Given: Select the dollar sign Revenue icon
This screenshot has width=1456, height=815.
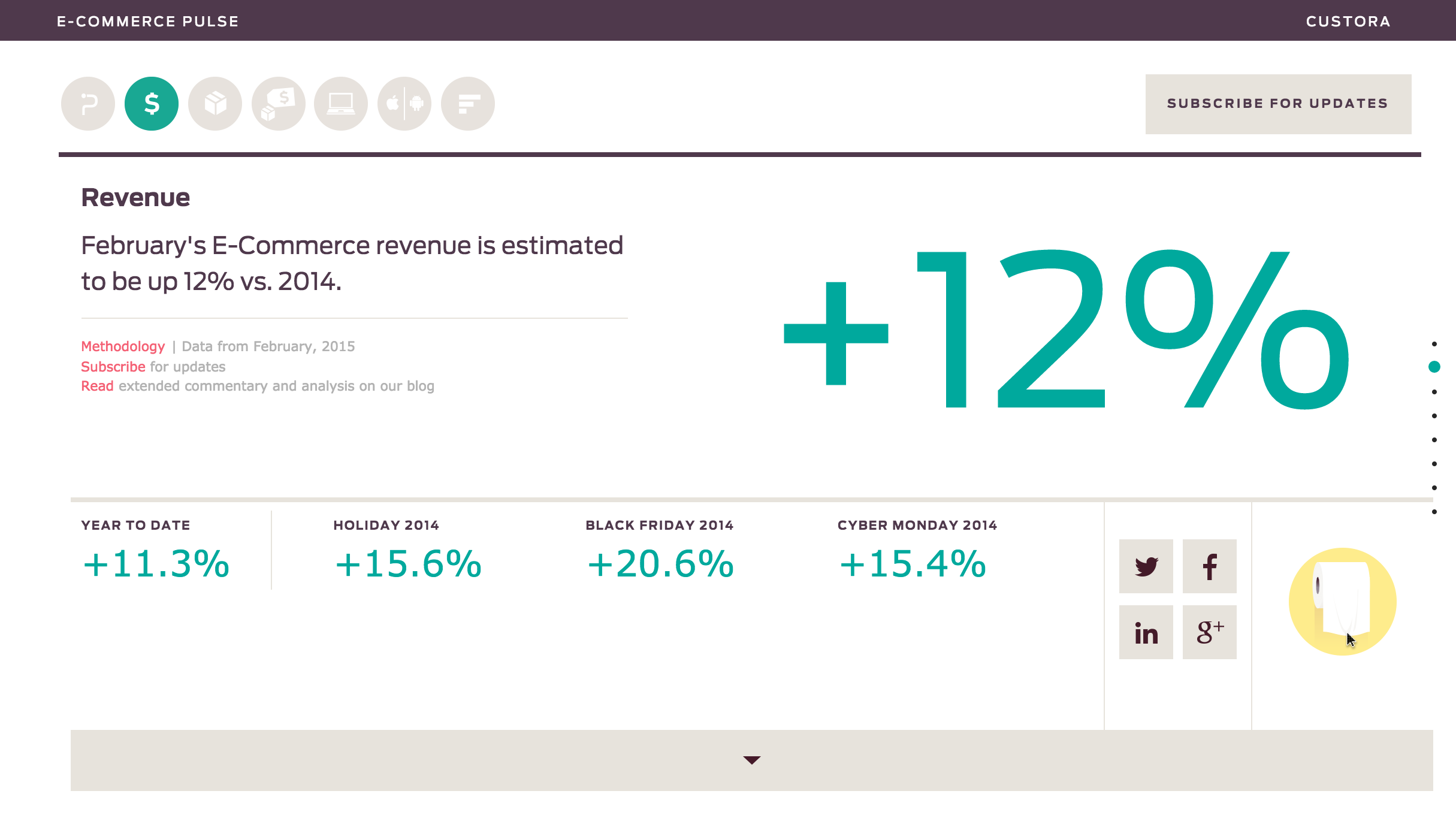Looking at the screenshot, I should coord(152,104).
